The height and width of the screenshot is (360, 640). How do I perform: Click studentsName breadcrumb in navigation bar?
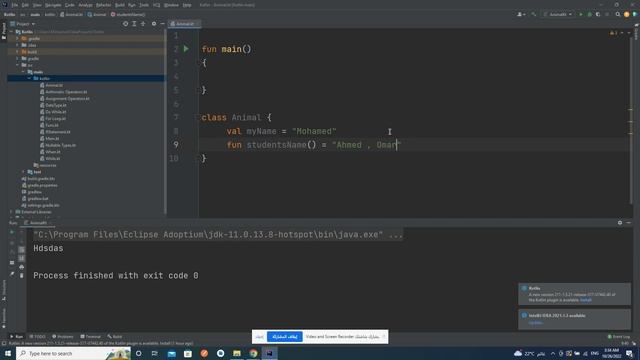click(x=128, y=14)
